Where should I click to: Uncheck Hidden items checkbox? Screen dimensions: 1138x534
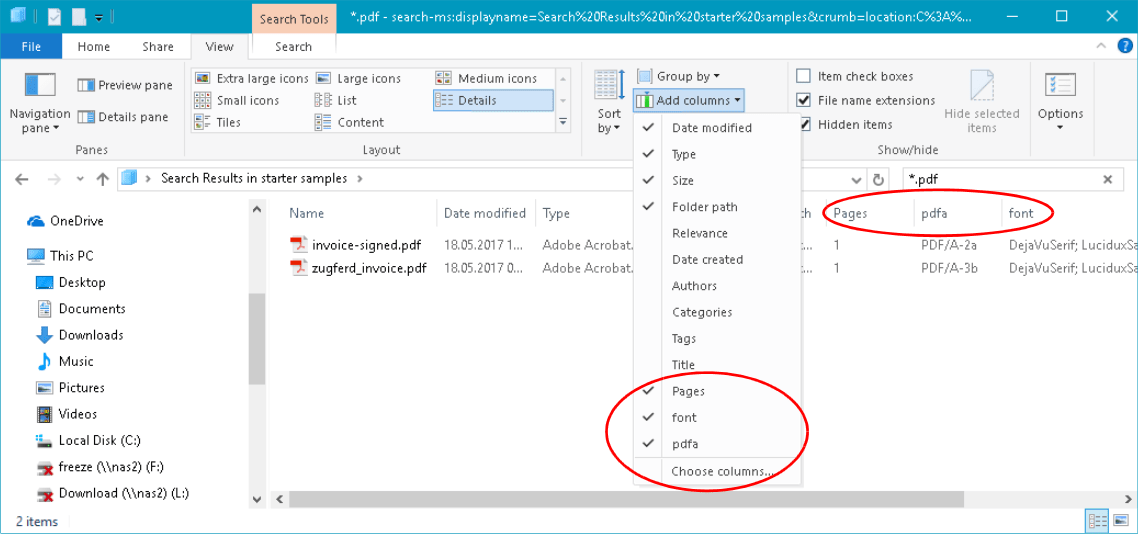pyautogui.click(x=804, y=124)
